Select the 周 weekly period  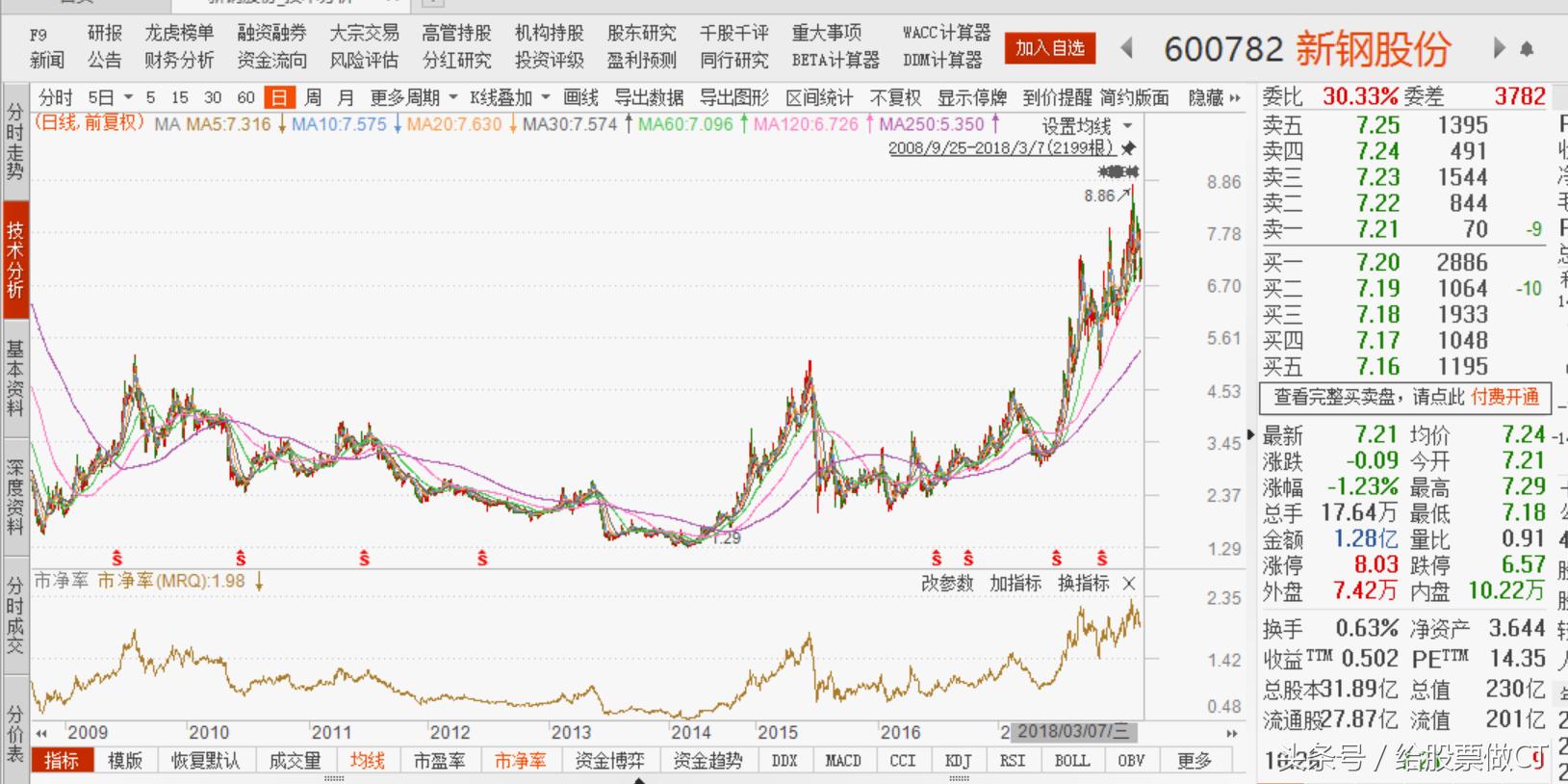pyautogui.click(x=313, y=98)
